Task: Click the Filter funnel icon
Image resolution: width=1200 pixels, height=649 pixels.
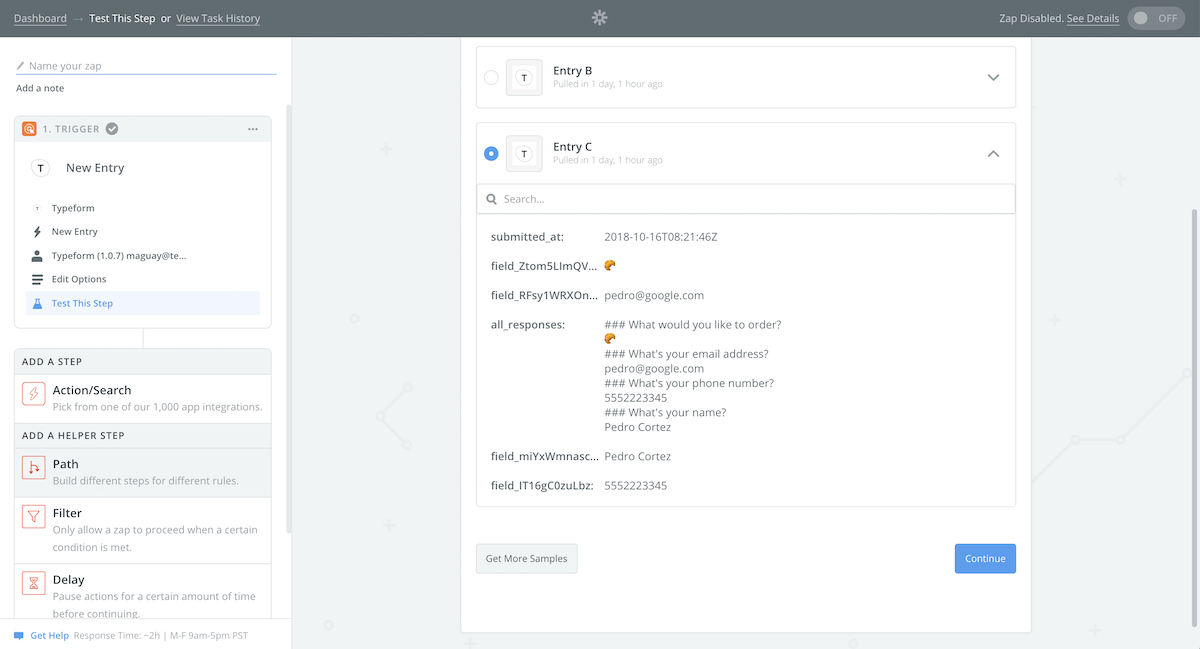Action: click(x=34, y=517)
